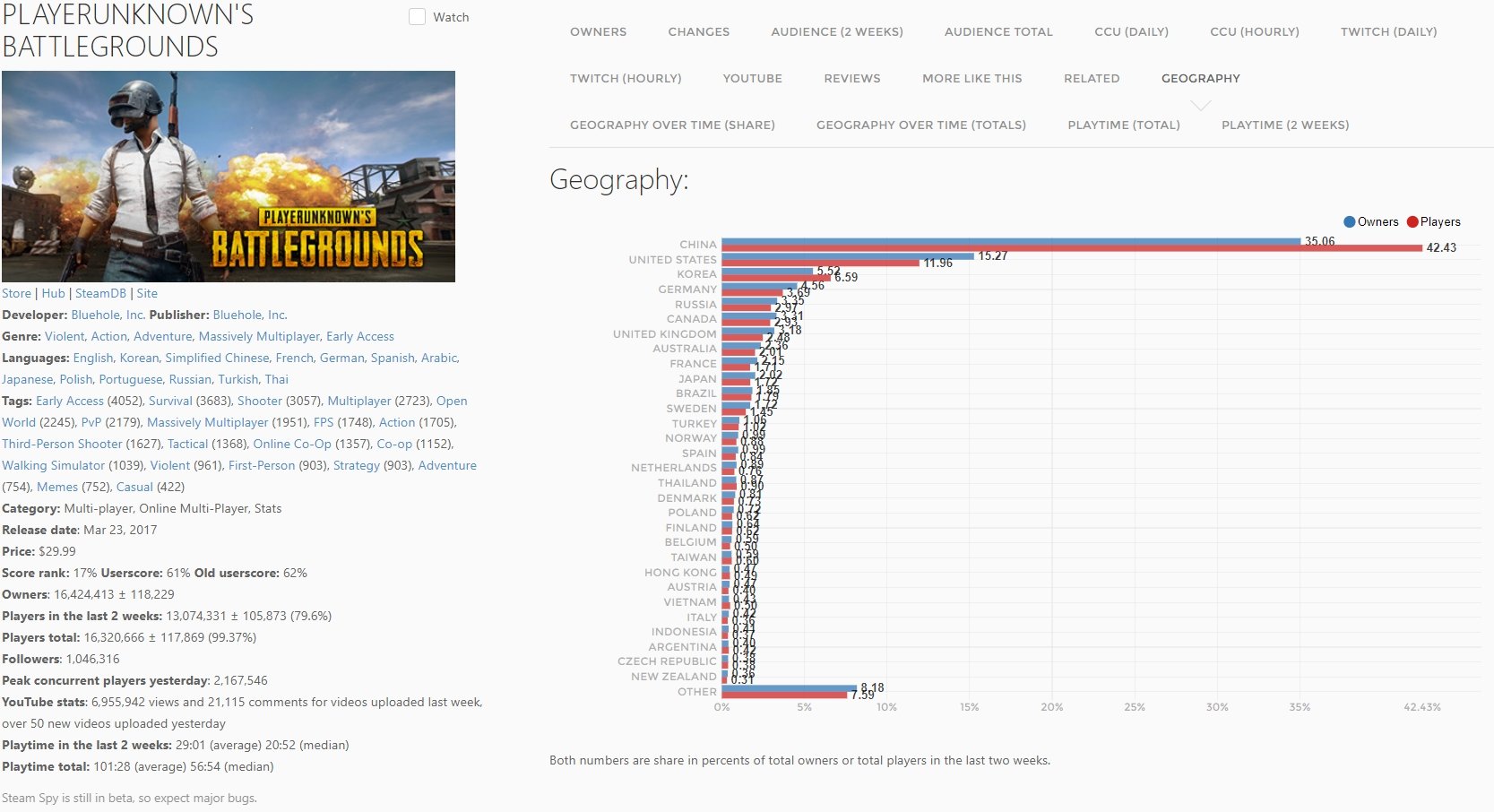This screenshot has height=812, width=1494.
Task: Open the More Like This tab
Action: click(972, 78)
